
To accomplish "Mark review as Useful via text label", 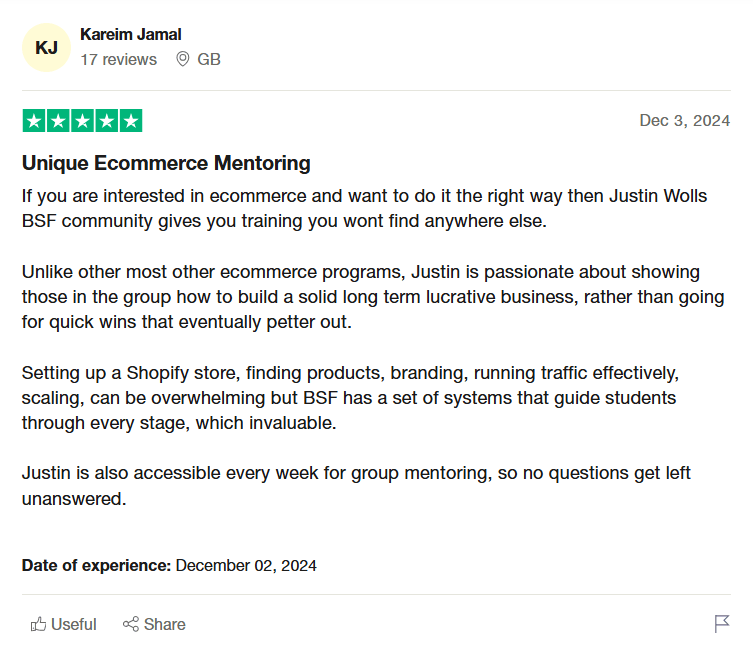I will (x=73, y=624).
